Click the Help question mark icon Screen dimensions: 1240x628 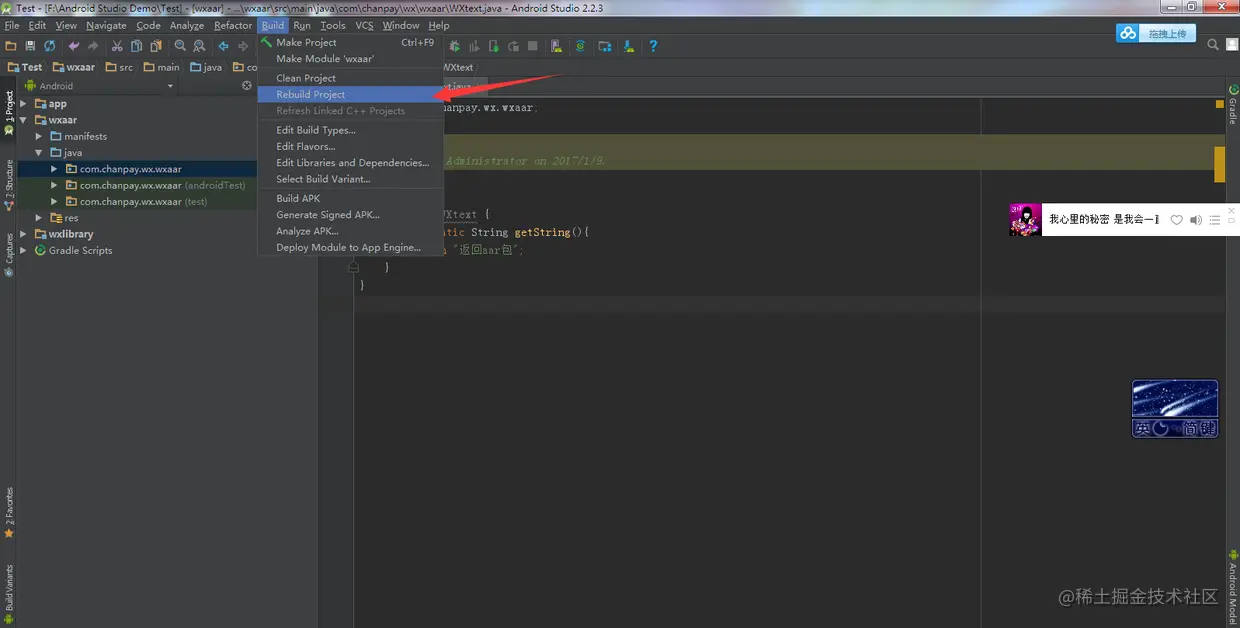[x=653, y=46]
